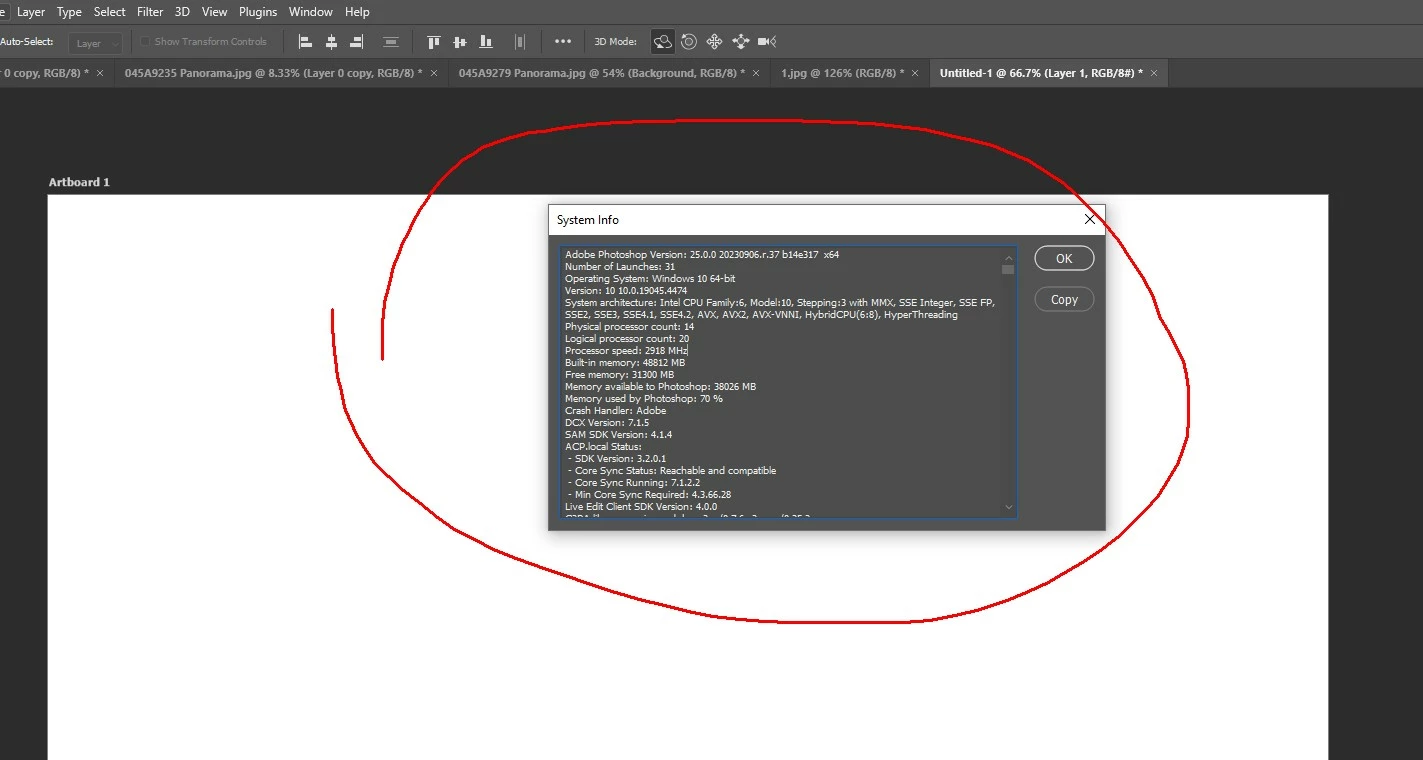Screen dimensions: 1423x760
Task: Click the 'Adobe Photoshop Version' line
Action: (x=702, y=255)
